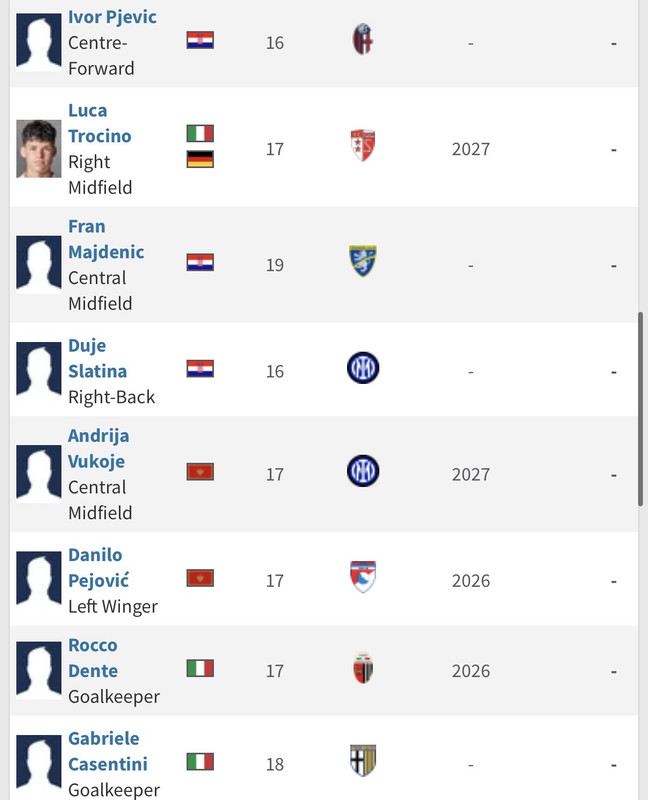Click Luca Trocino's portrait photo
The width and height of the screenshot is (648, 800).
pyautogui.click(x=39, y=148)
